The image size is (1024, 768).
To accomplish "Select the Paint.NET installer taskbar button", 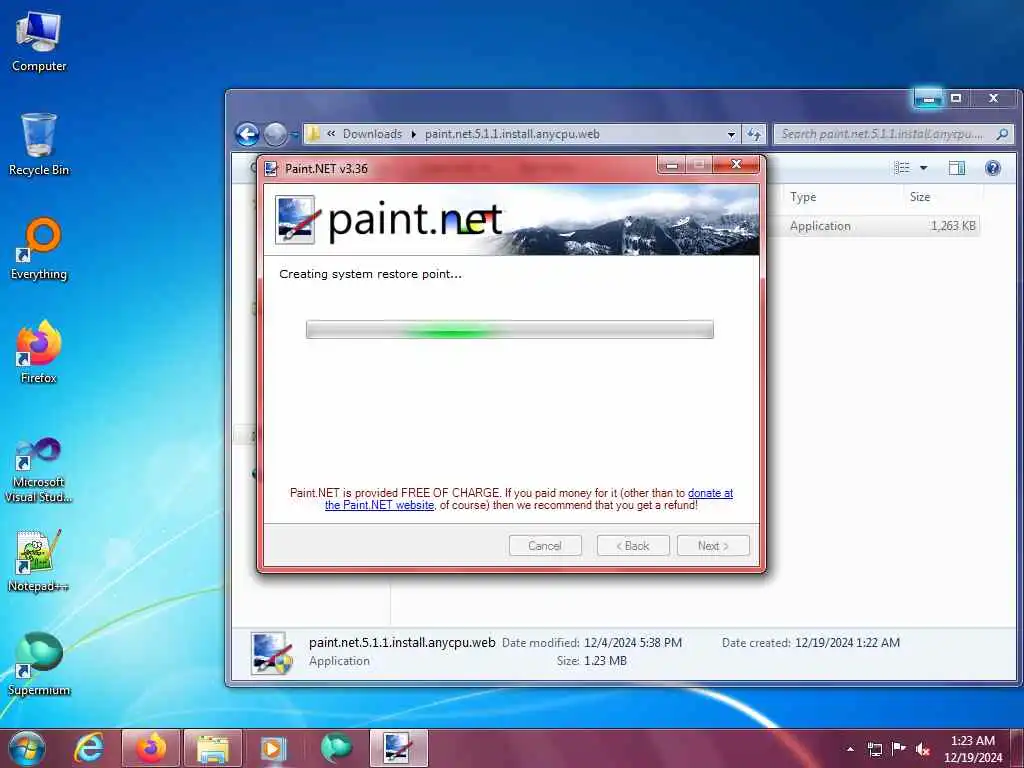I will click(398, 748).
